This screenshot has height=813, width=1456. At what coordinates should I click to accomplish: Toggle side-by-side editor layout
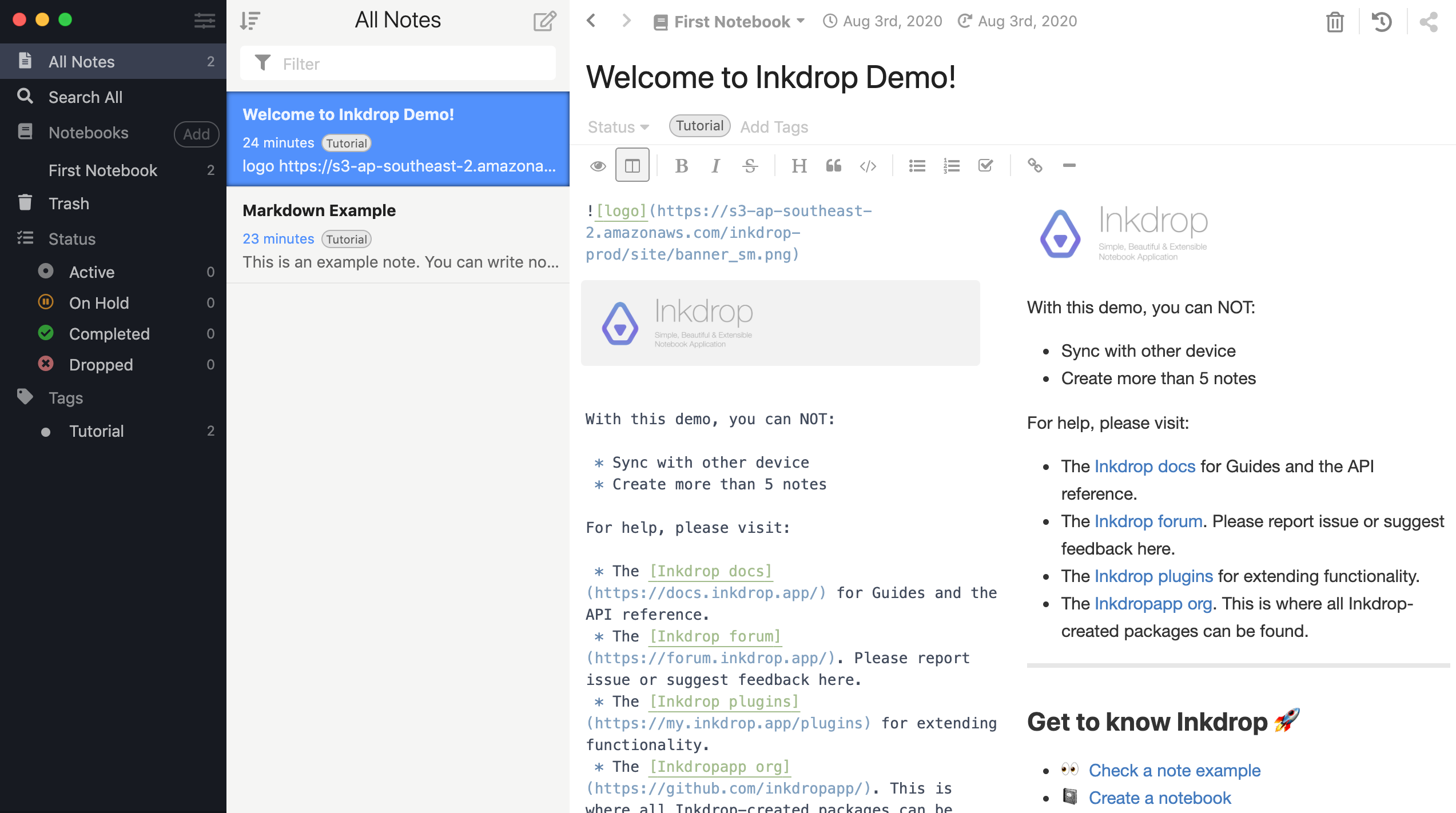point(632,165)
